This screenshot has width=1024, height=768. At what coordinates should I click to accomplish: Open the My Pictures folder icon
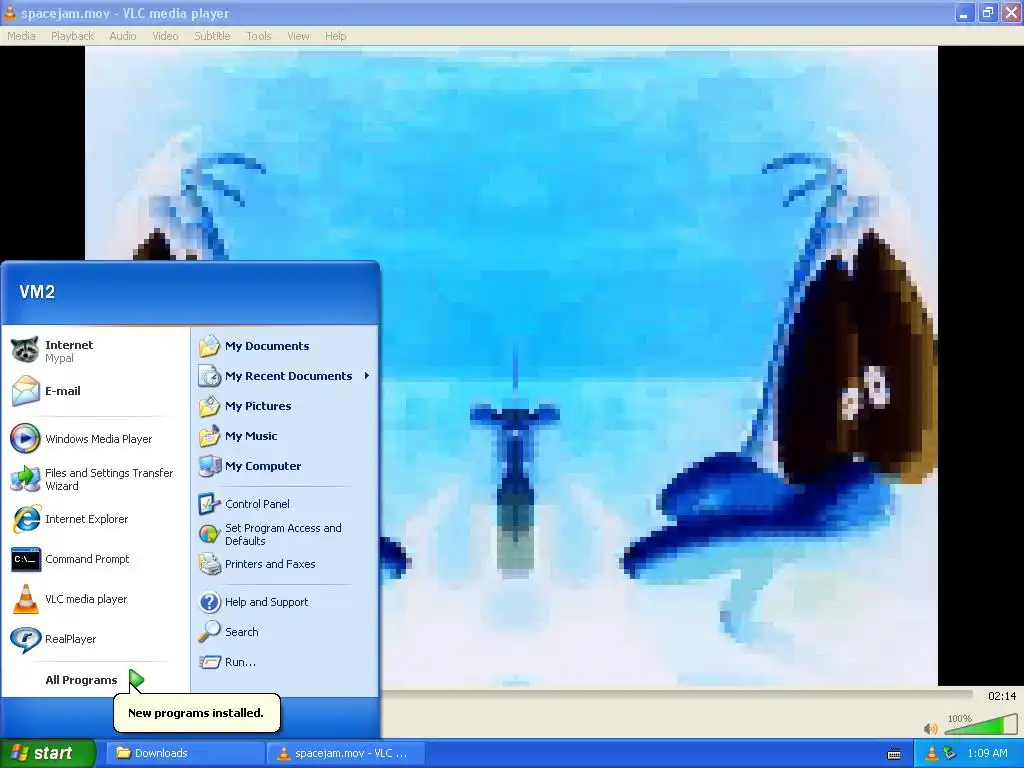pyautogui.click(x=210, y=406)
